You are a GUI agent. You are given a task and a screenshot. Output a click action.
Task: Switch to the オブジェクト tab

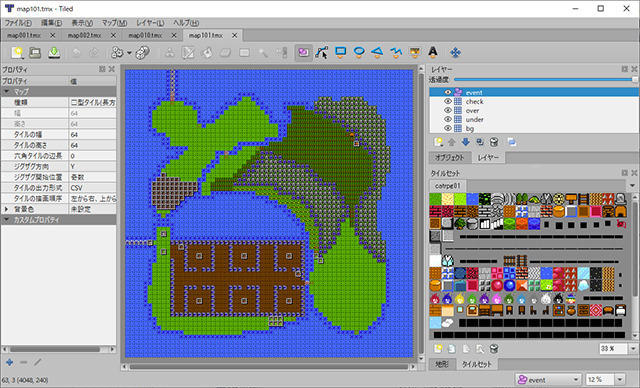(450, 157)
